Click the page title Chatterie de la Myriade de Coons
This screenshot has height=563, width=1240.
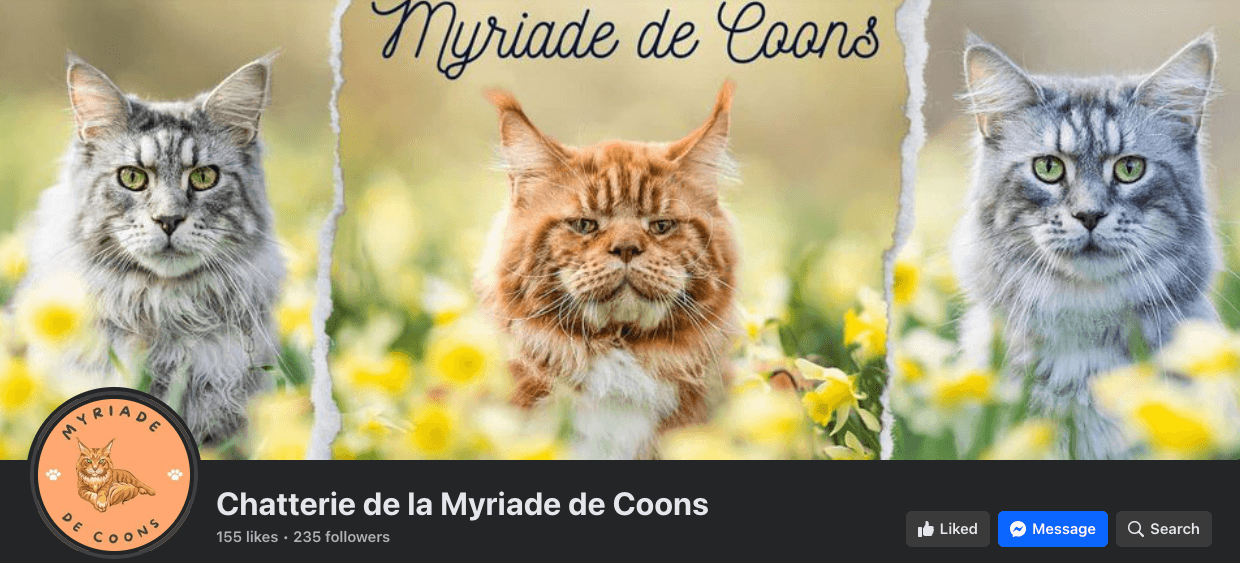(x=462, y=504)
